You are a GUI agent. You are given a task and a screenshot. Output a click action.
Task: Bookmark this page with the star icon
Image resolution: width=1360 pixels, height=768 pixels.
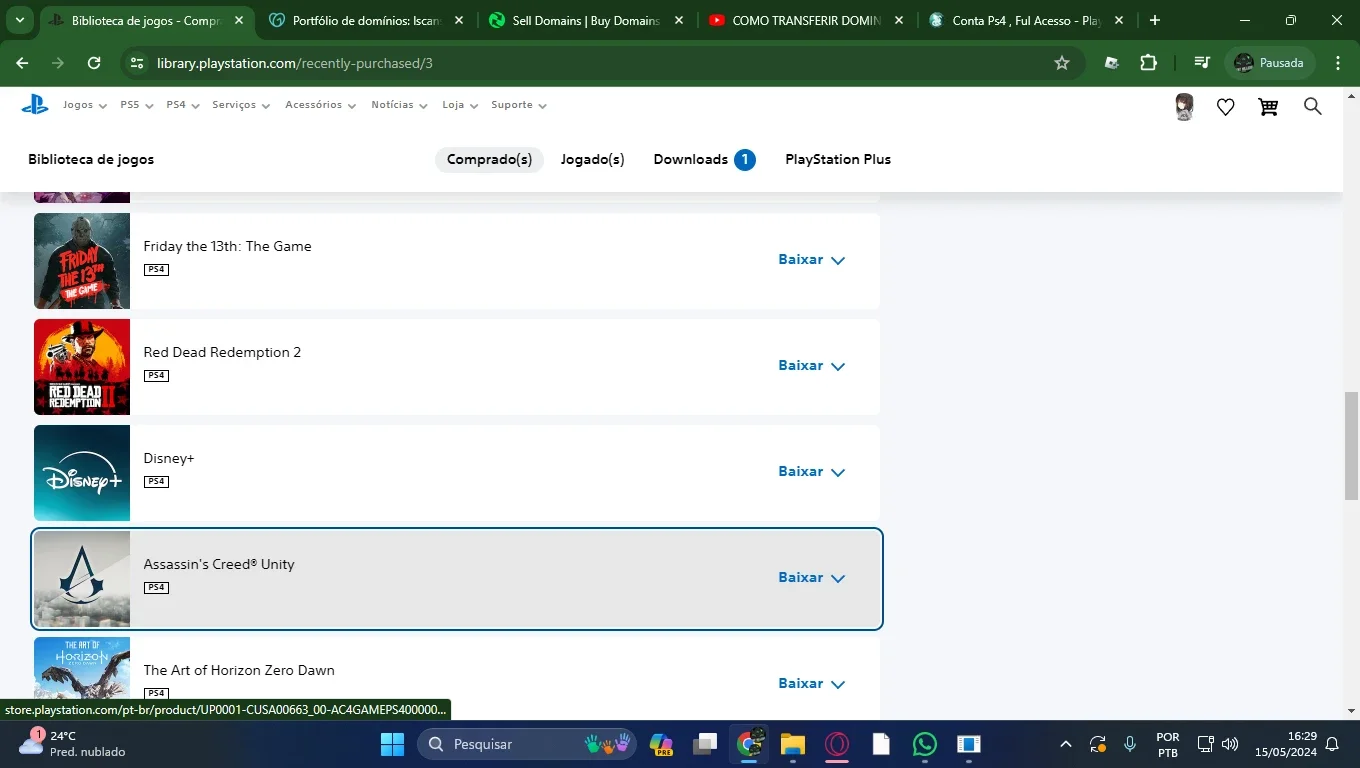tap(1062, 63)
